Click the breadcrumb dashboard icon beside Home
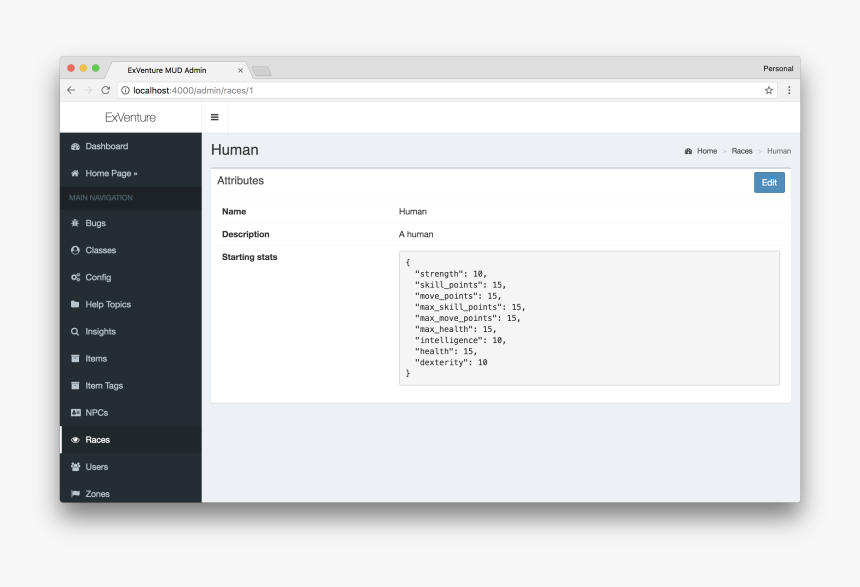The height and width of the screenshot is (587, 860). (x=688, y=151)
